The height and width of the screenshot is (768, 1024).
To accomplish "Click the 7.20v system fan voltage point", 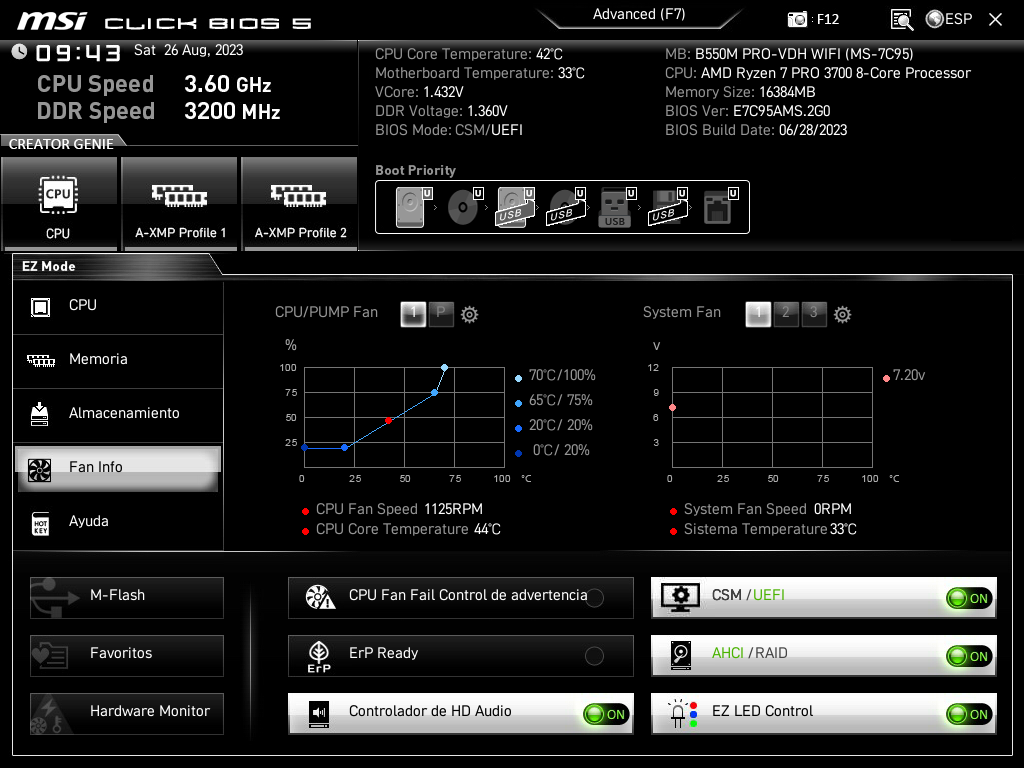I will coord(673,408).
